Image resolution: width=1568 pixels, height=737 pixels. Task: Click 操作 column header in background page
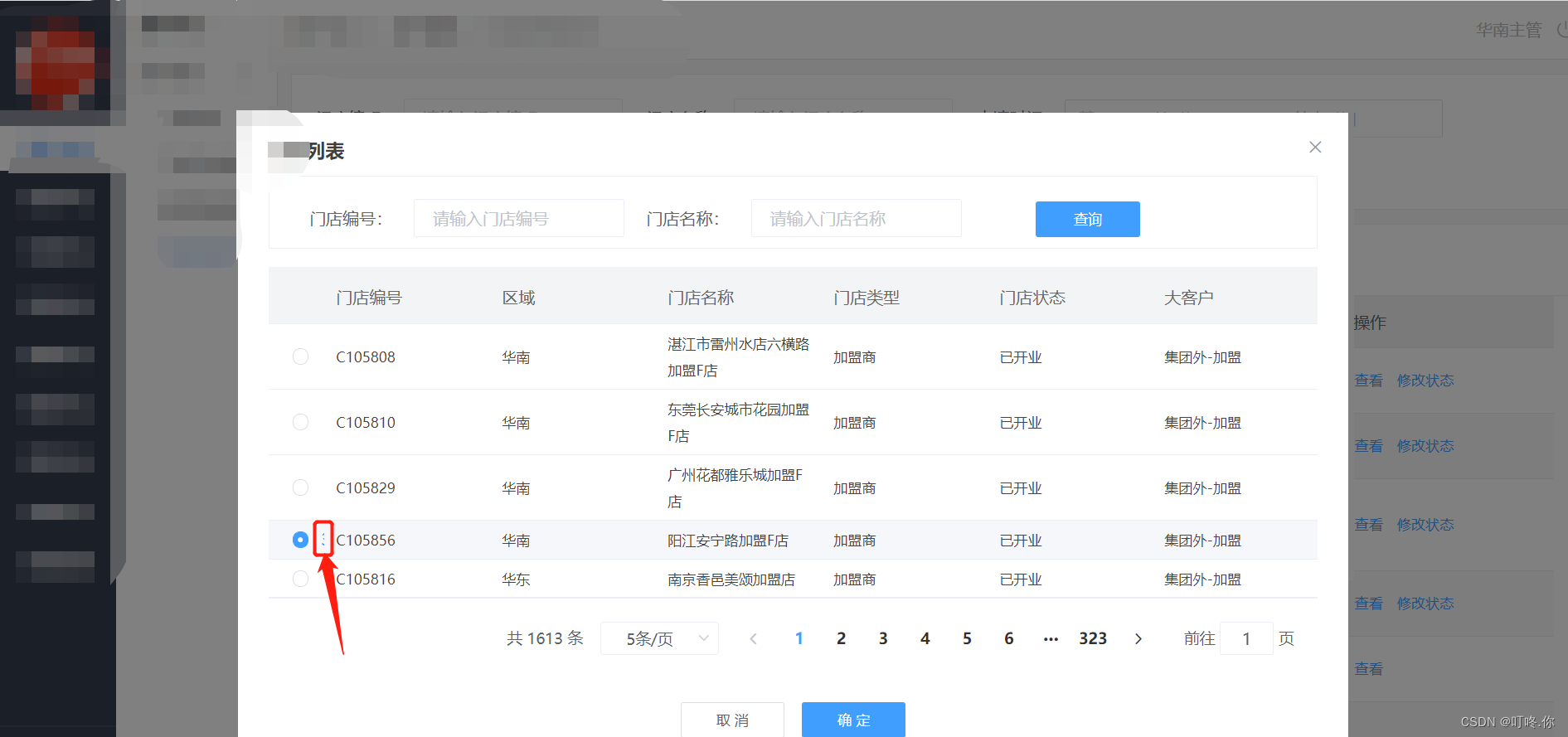(1370, 322)
